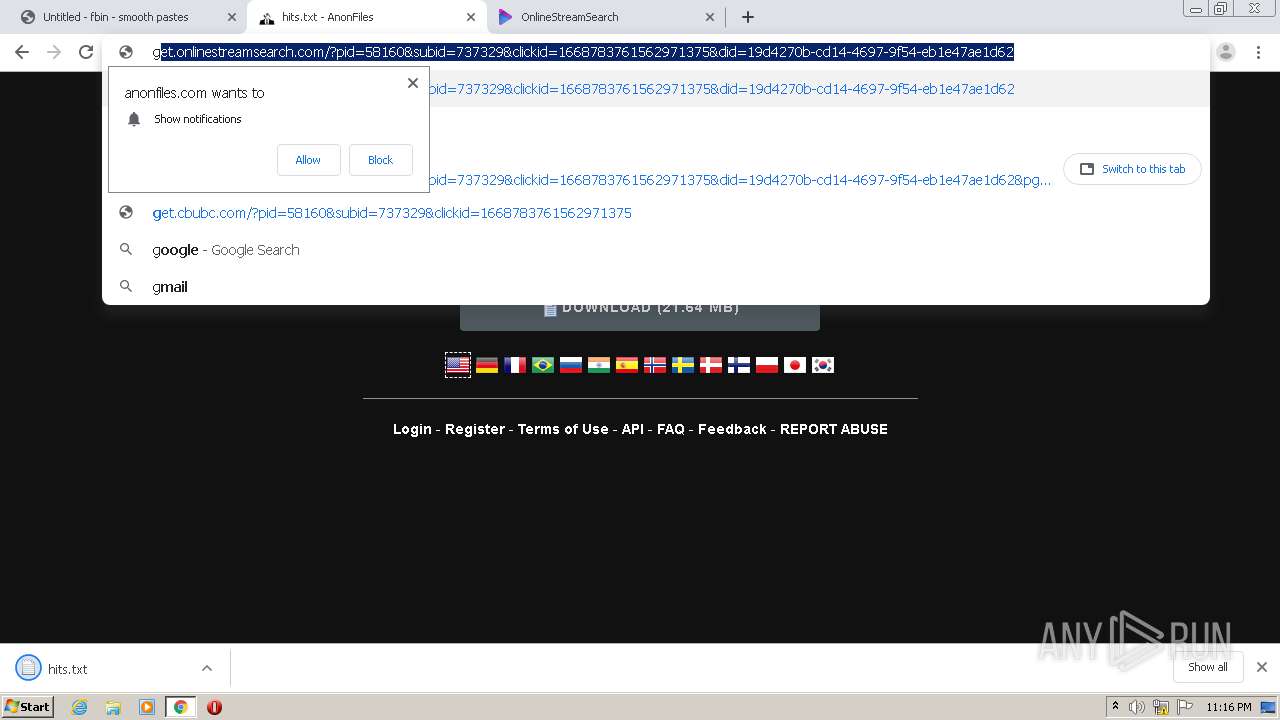
Task: Dismiss the notification permission popup
Action: (412, 83)
